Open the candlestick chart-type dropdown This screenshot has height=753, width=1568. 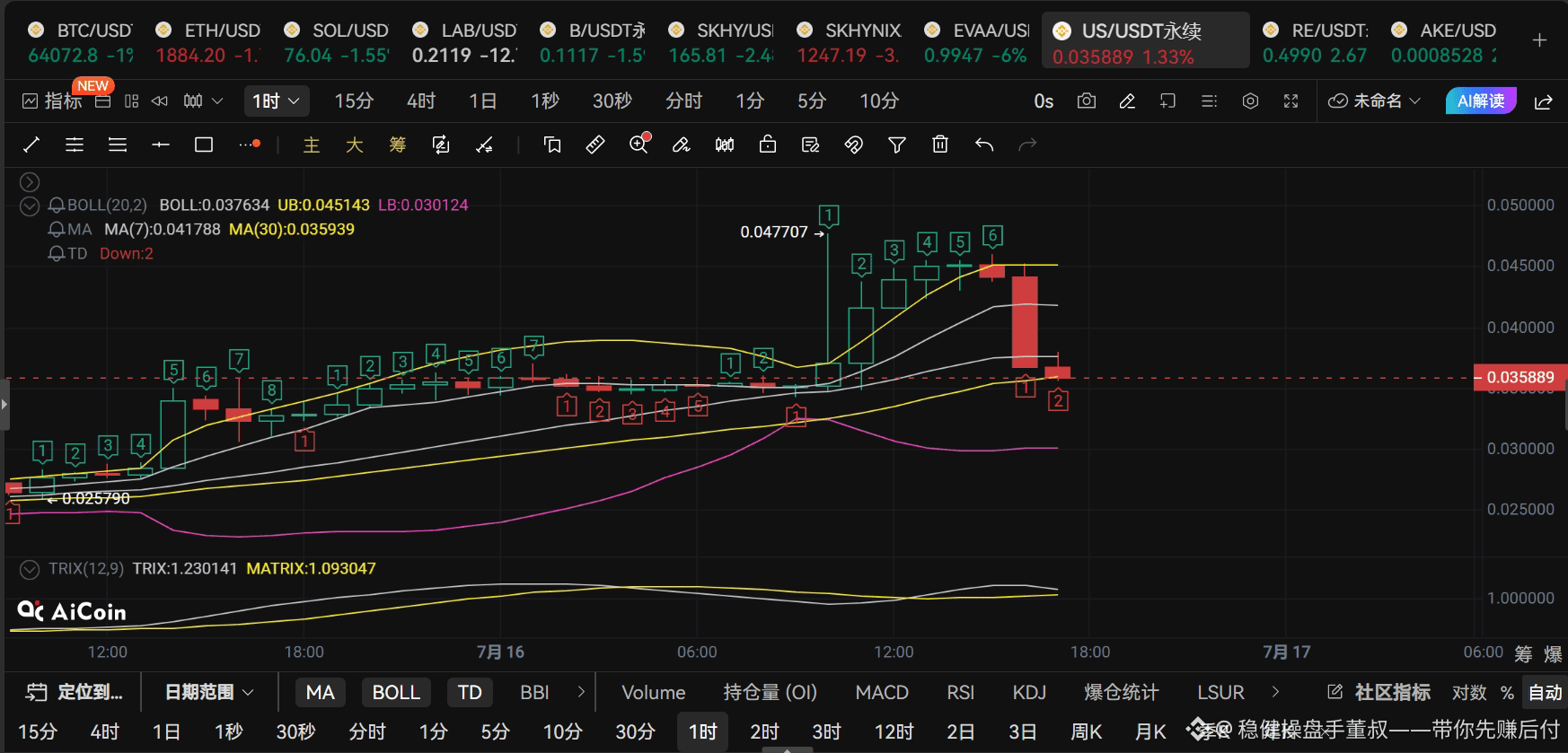[202, 101]
